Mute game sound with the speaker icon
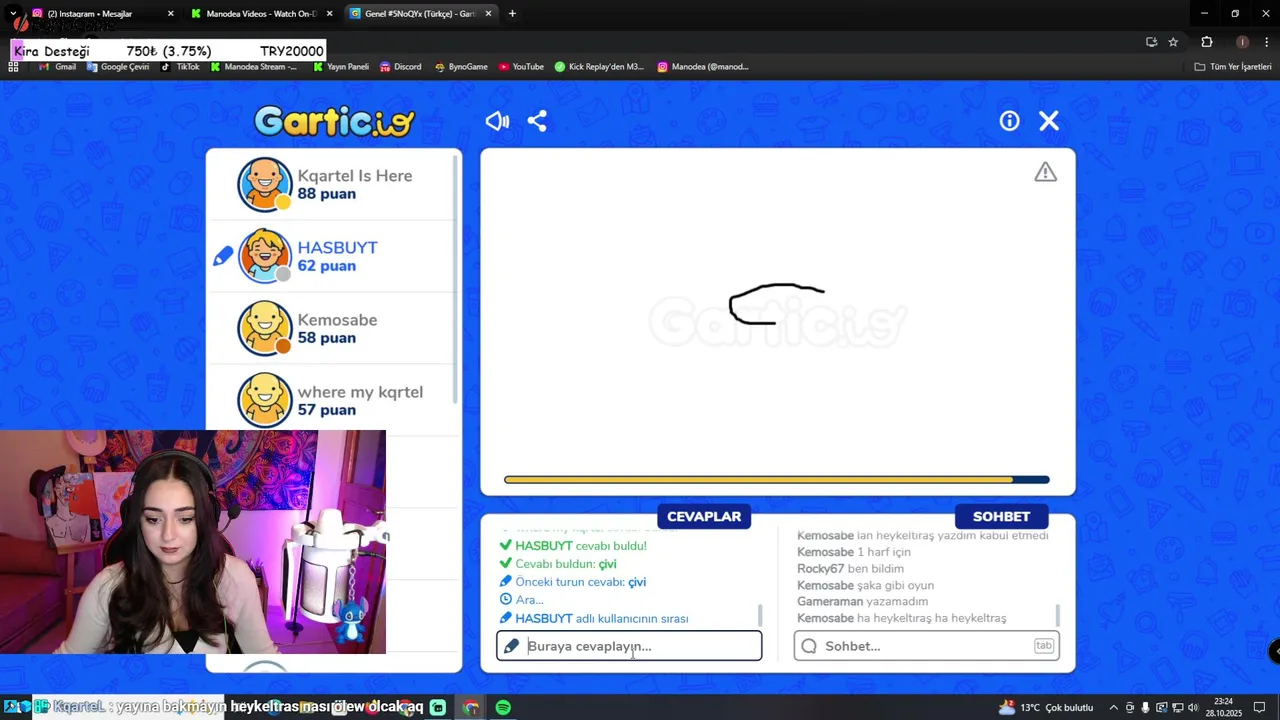 pyautogui.click(x=497, y=121)
